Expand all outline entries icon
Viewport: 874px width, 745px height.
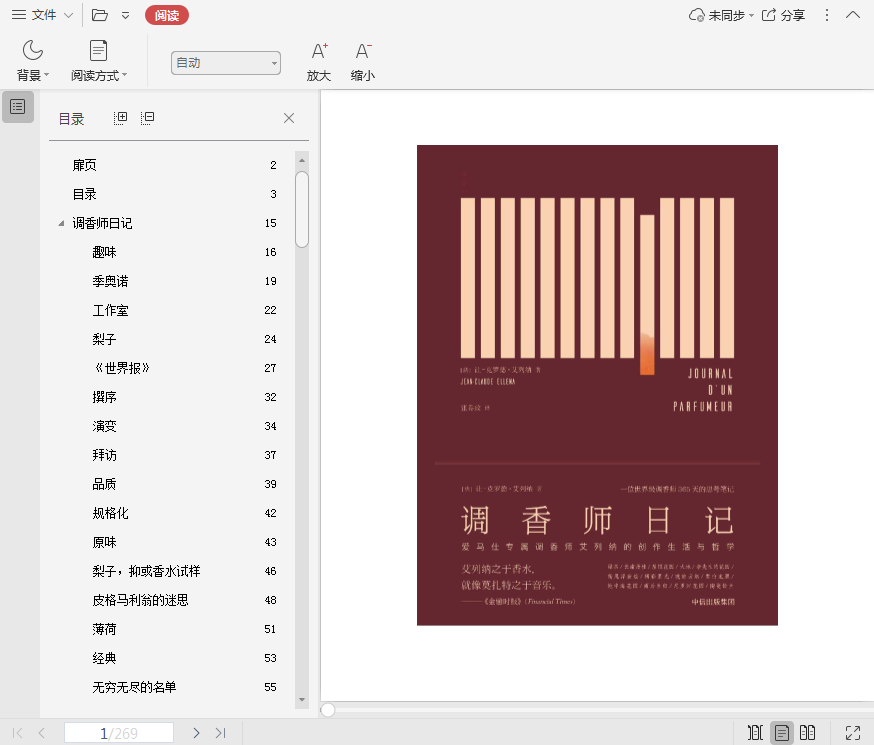120,118
